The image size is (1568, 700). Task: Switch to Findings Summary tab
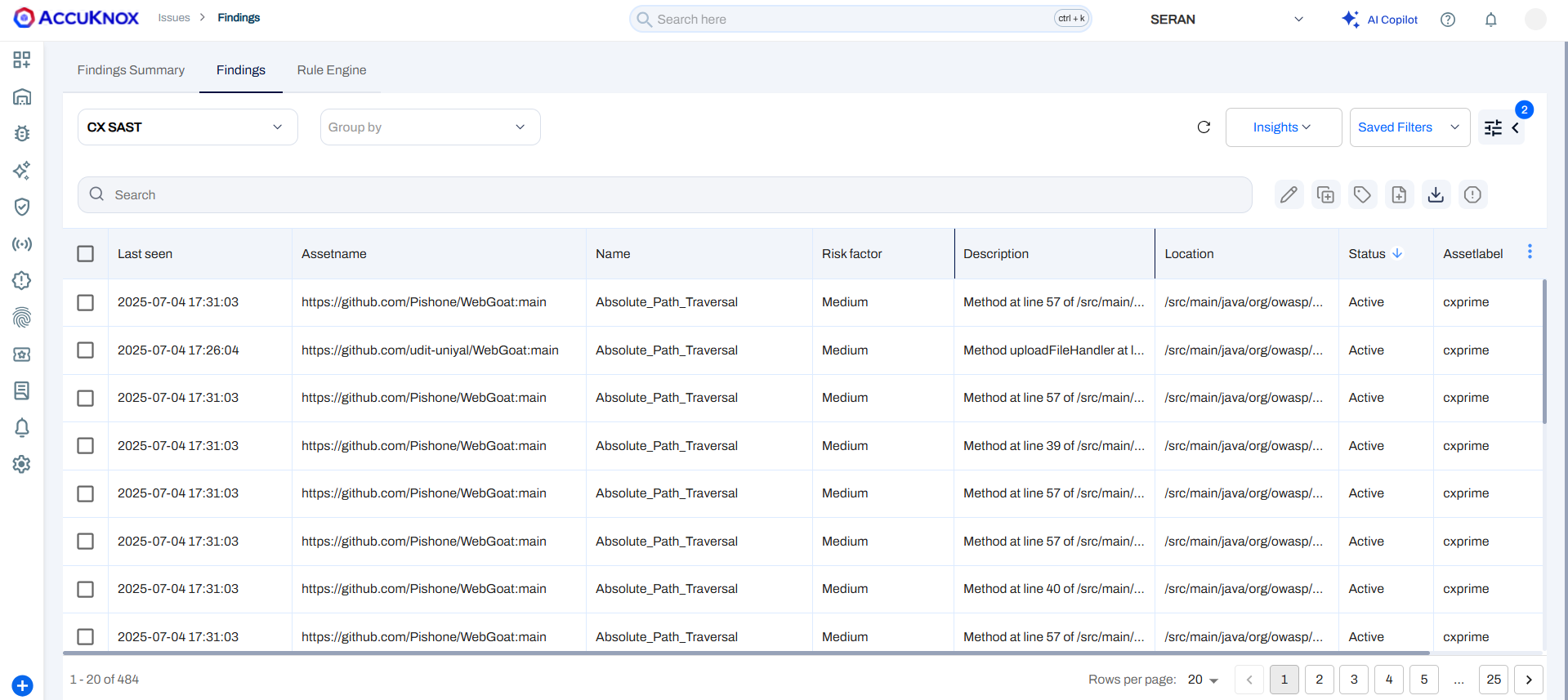pyautogui.click(x=131, y=70)
